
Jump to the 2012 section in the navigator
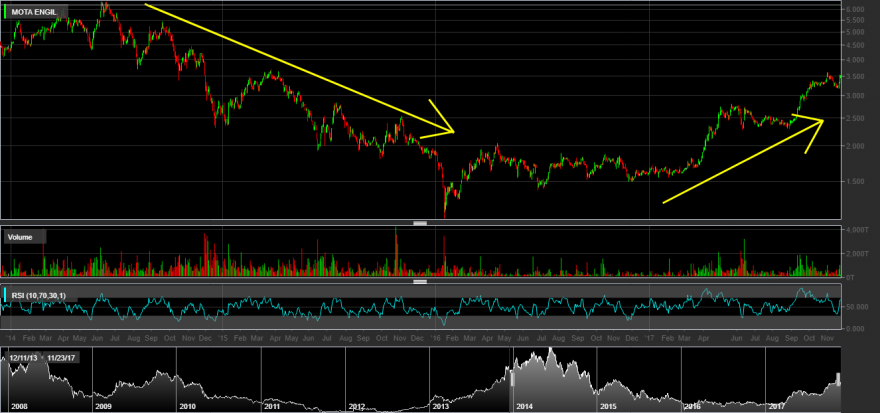[356, 406]
